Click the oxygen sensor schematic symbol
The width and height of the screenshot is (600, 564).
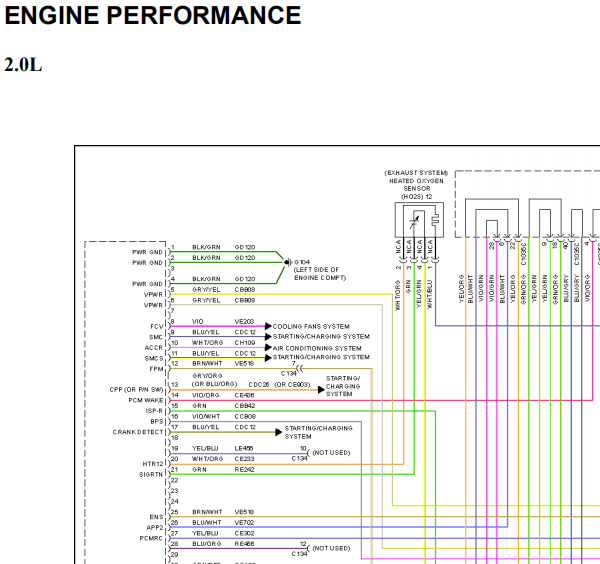tap(419, 220)
